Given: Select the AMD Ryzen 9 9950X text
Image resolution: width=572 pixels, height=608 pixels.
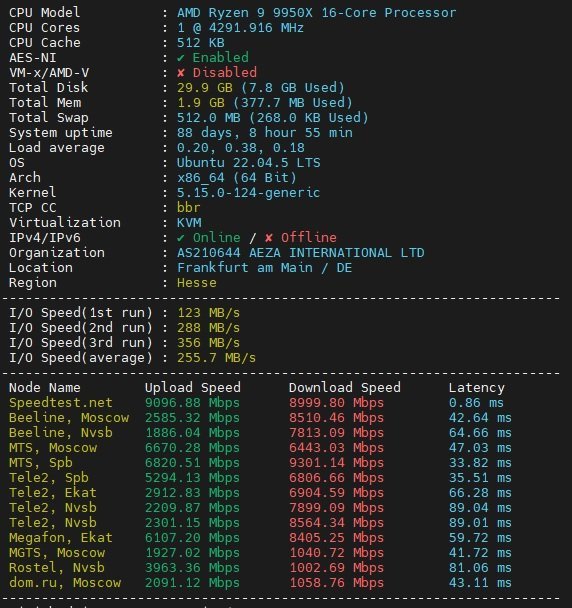Looking at the screenshot, I should [245, 13].
